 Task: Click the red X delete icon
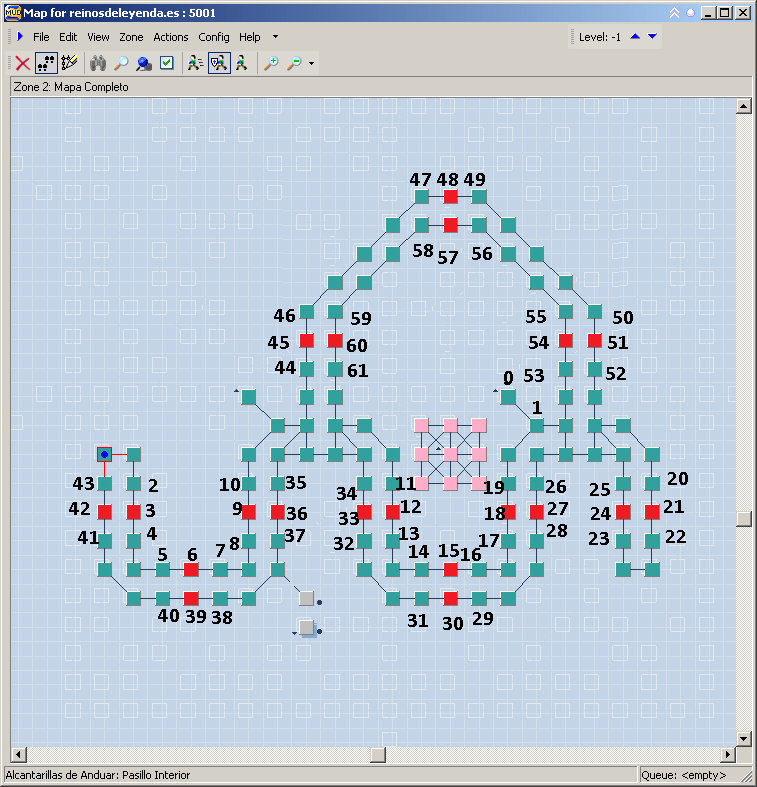click(22, 63)
